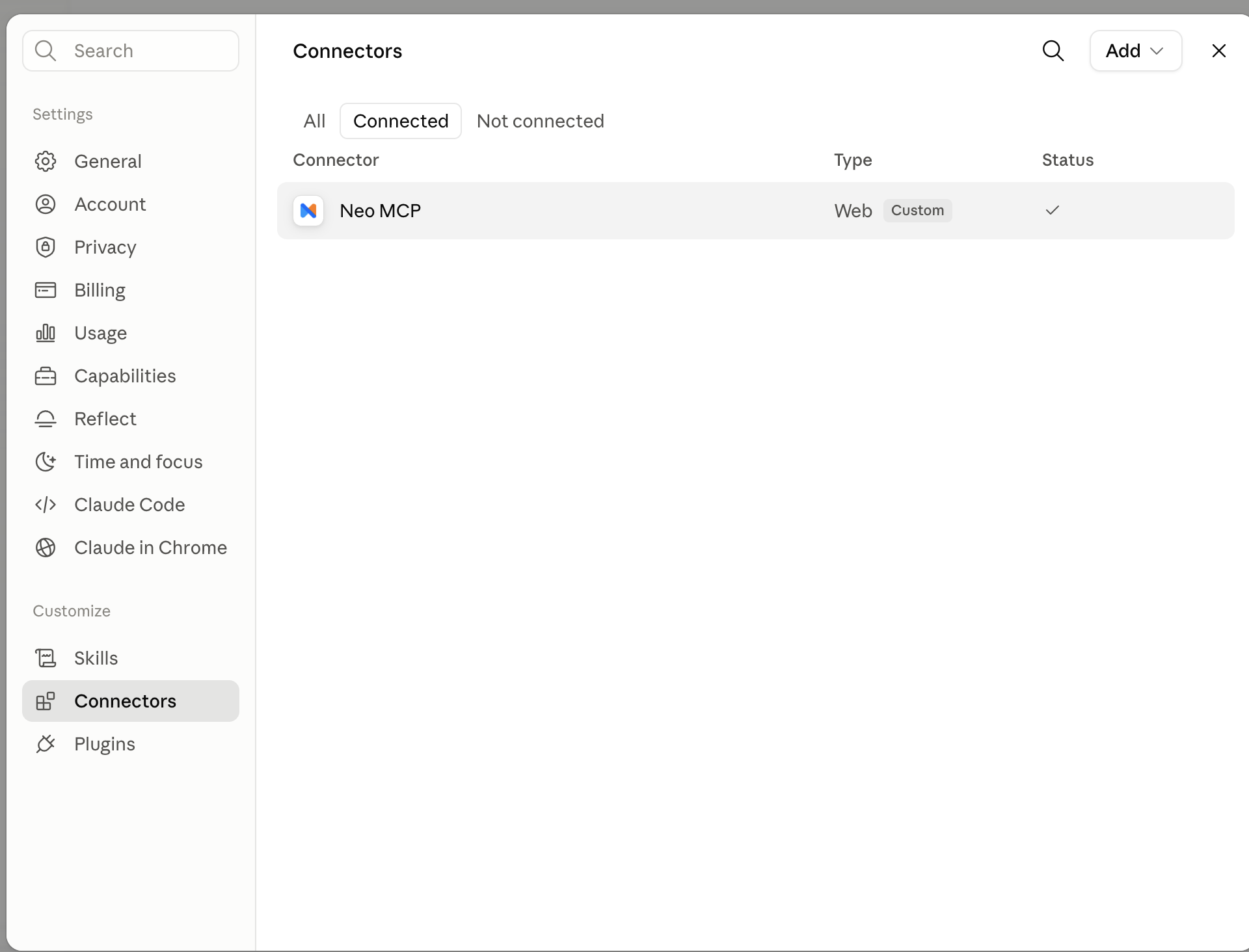This screenshot has width=1249, height=952.
Task: Click the Account person icon
Action: tap(46, 204)
